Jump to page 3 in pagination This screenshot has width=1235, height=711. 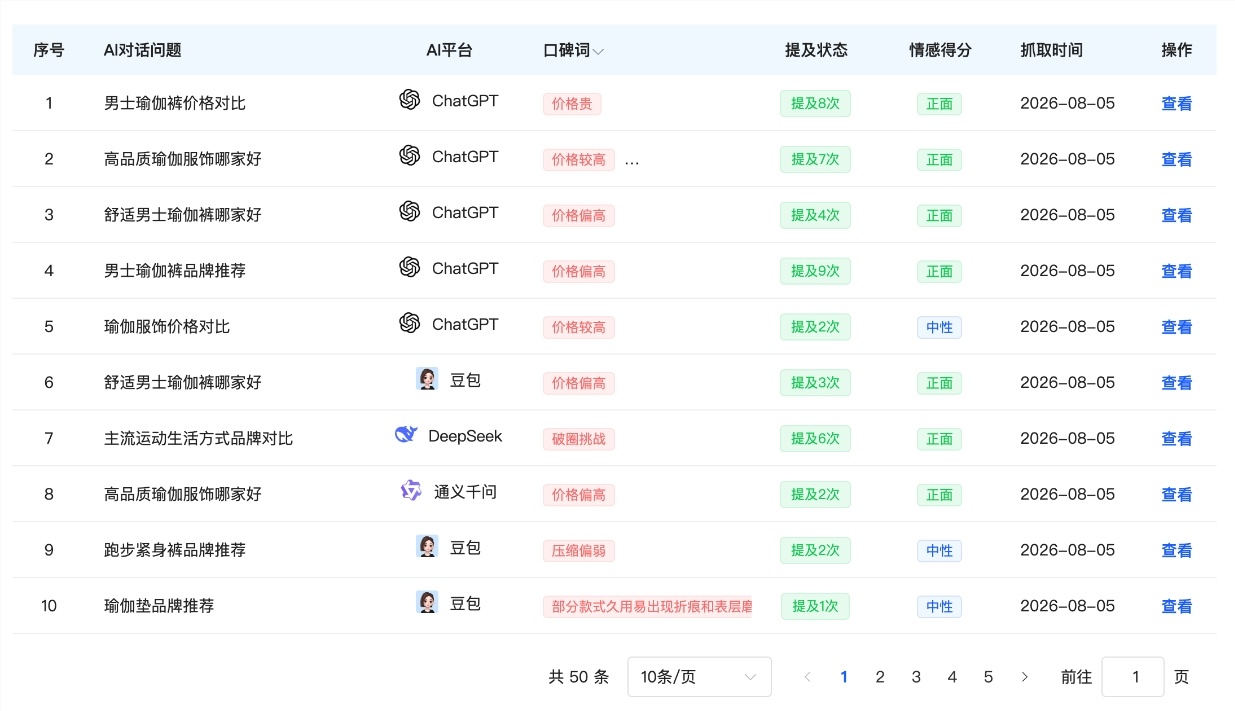[x=916, y=677]
